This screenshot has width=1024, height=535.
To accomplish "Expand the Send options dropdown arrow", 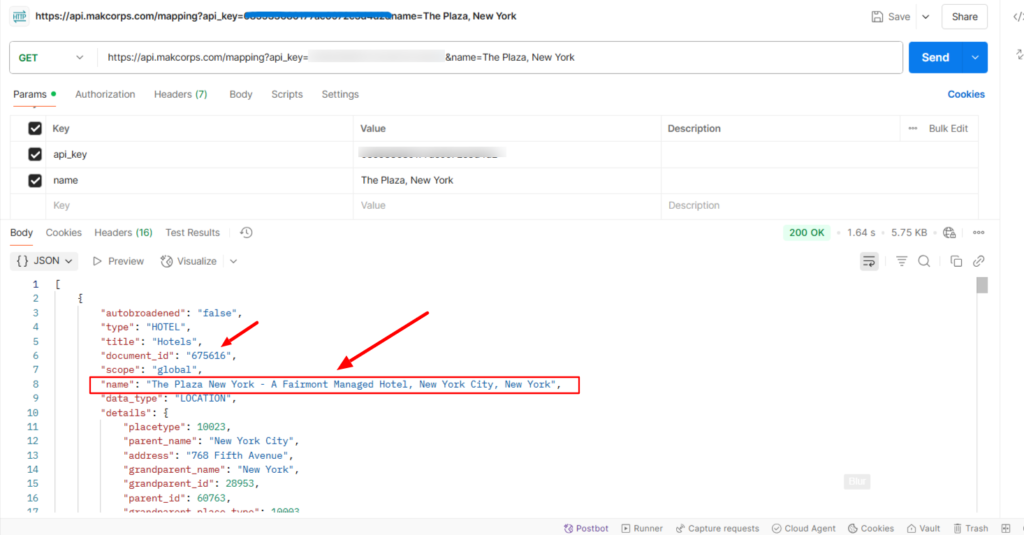I will 975,57.
